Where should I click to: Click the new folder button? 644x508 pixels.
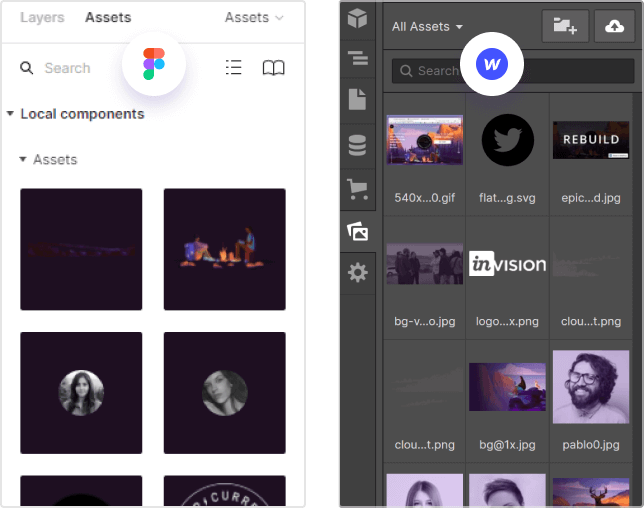pyautogui.click(x=565, y=26)
